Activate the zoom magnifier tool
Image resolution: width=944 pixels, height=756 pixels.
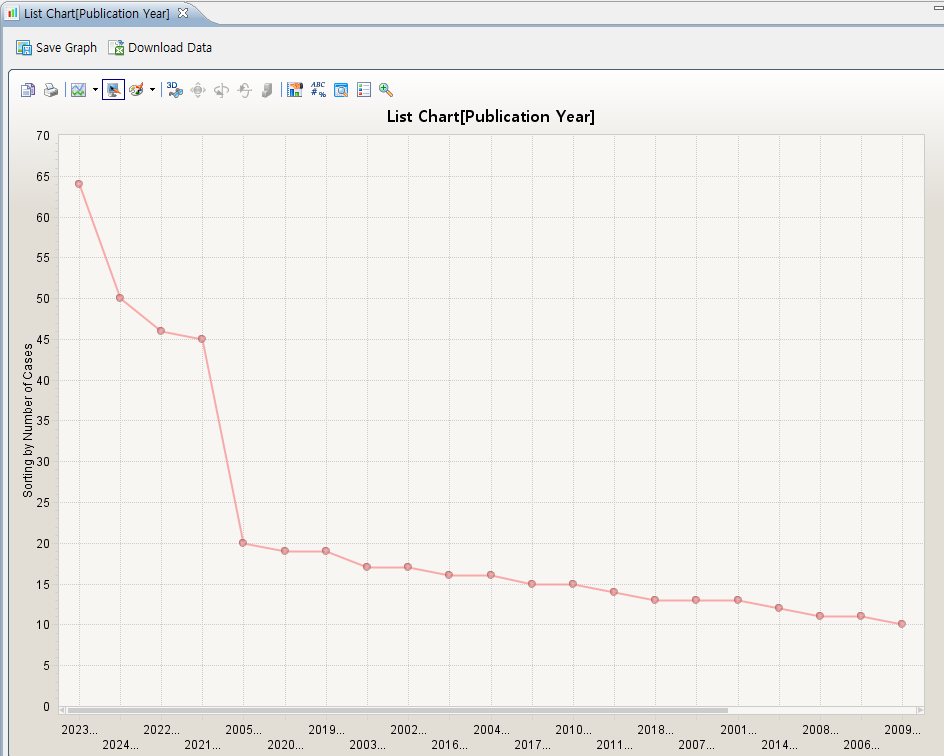point(386,90)
